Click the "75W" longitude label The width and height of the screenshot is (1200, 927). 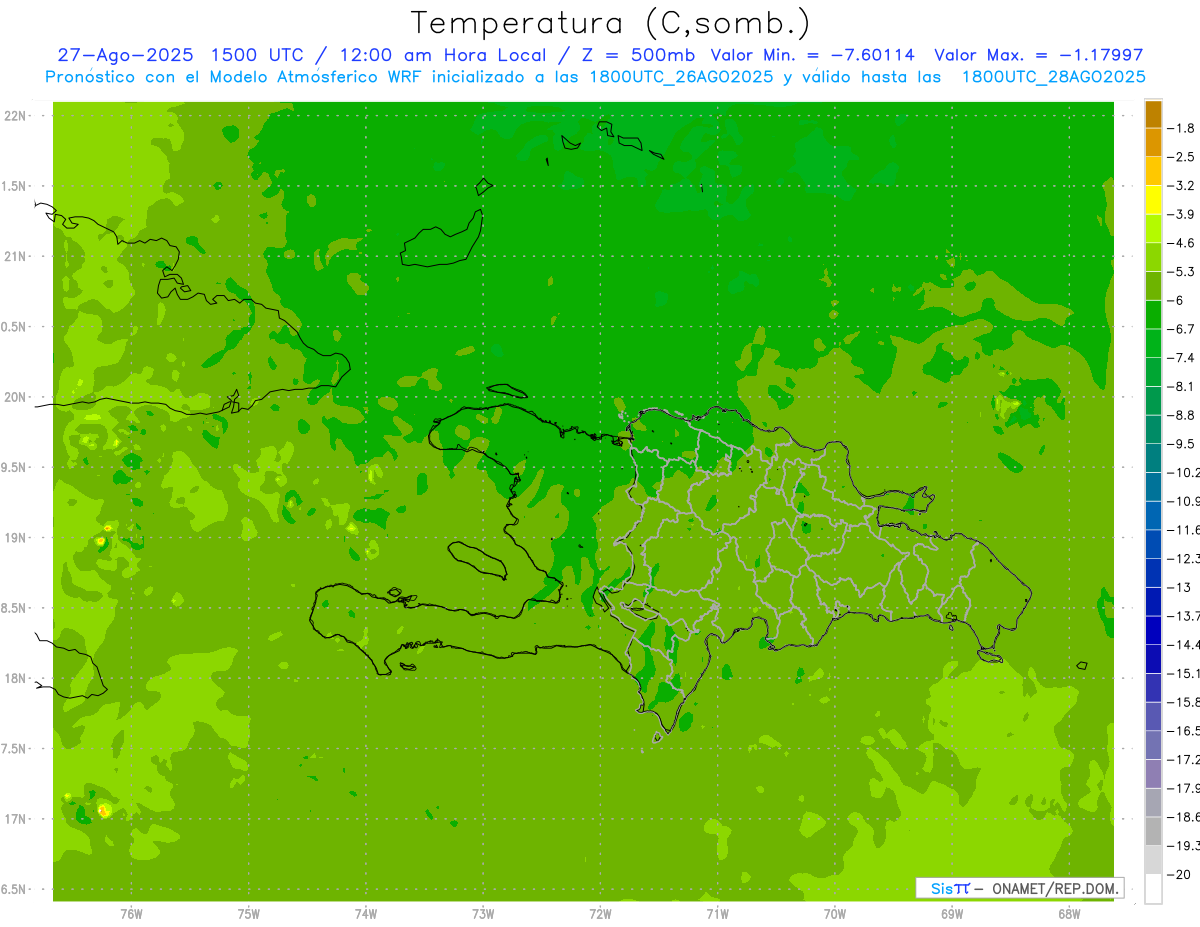pyautogui.click(x=249, y=913)
